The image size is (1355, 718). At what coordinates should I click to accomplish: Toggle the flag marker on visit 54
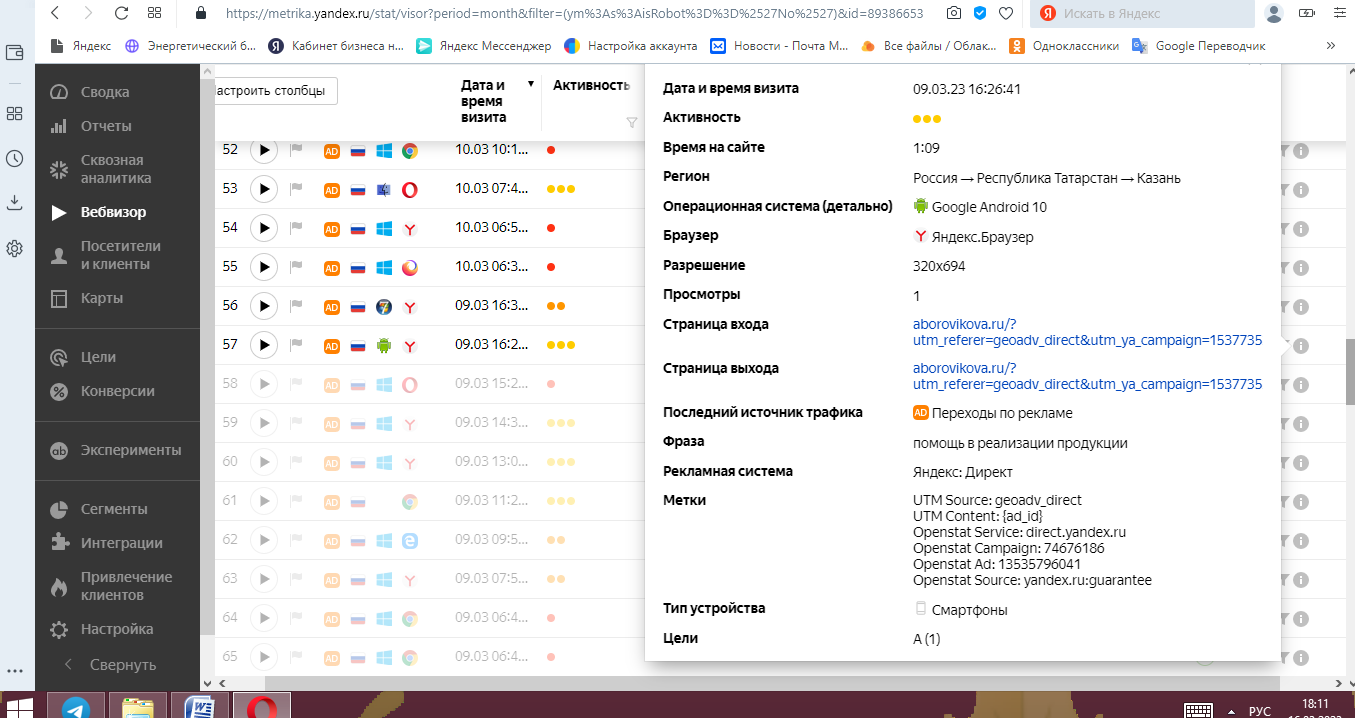296,228
